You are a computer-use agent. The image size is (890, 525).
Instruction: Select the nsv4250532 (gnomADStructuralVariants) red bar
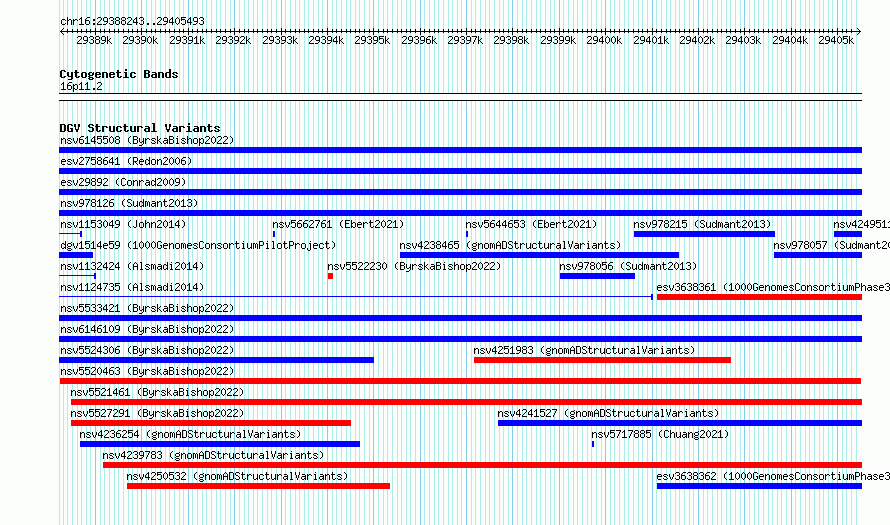pyautogui.click(x=258, y=486)
